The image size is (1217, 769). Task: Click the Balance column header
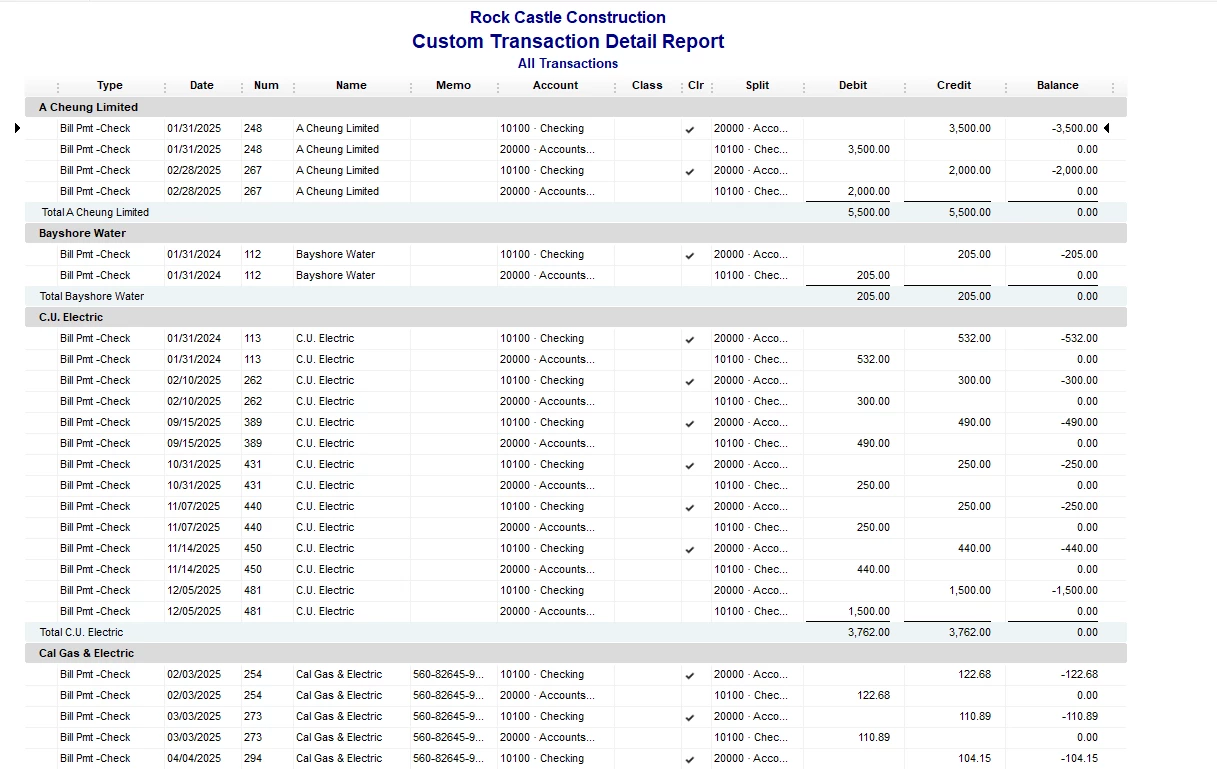point(1057,86)
